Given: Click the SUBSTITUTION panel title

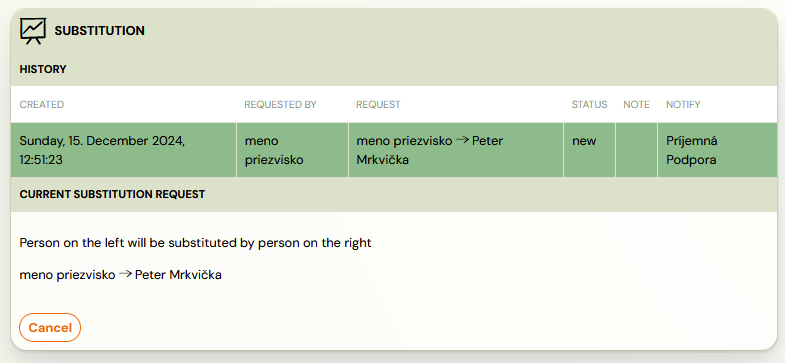Looking at the screenshot, I should point(100,31).
